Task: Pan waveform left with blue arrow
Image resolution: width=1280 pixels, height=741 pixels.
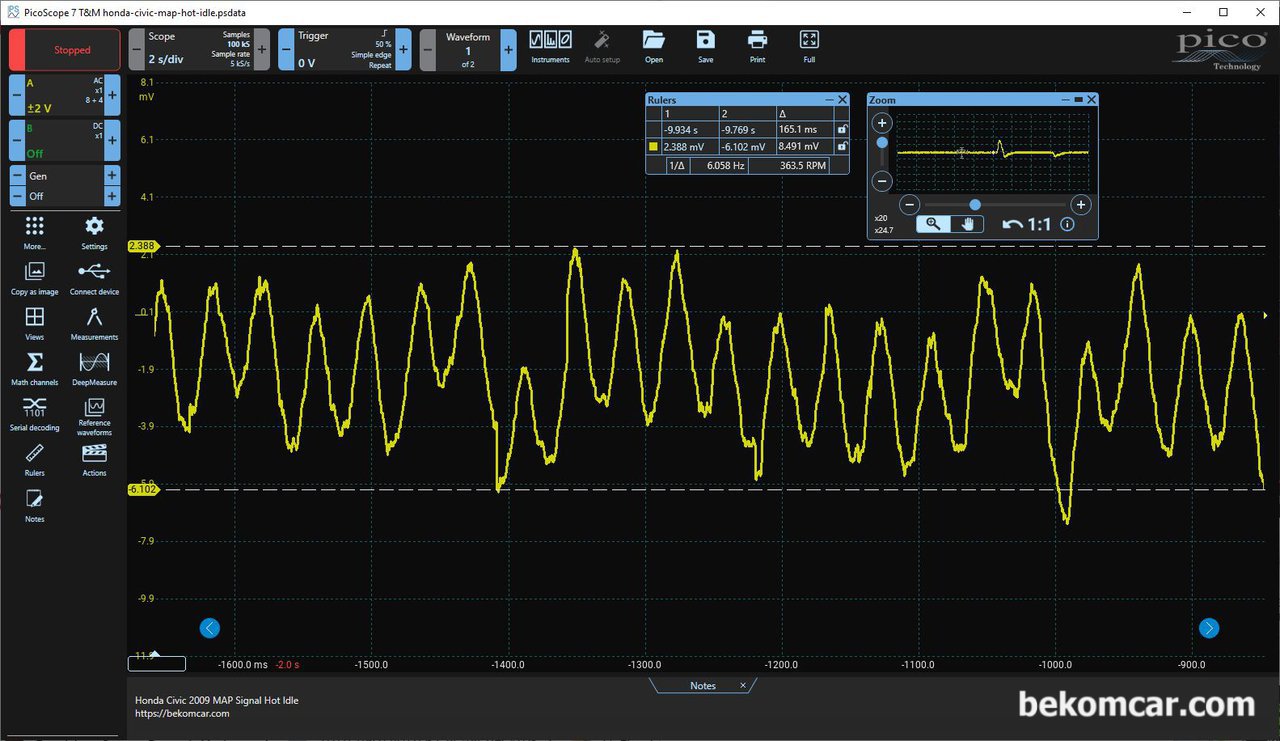Action: (x=209, y=628)
